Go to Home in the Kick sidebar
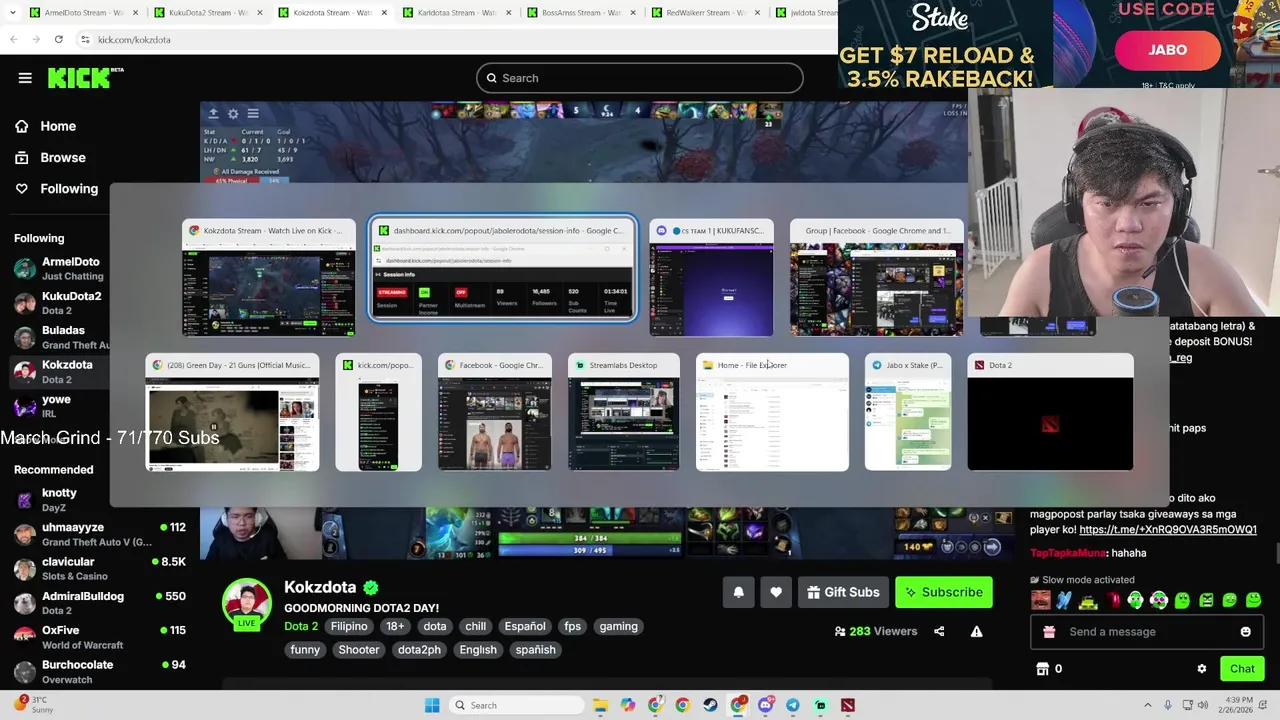Screen dimensions: 1280x720 pos(58,126)
